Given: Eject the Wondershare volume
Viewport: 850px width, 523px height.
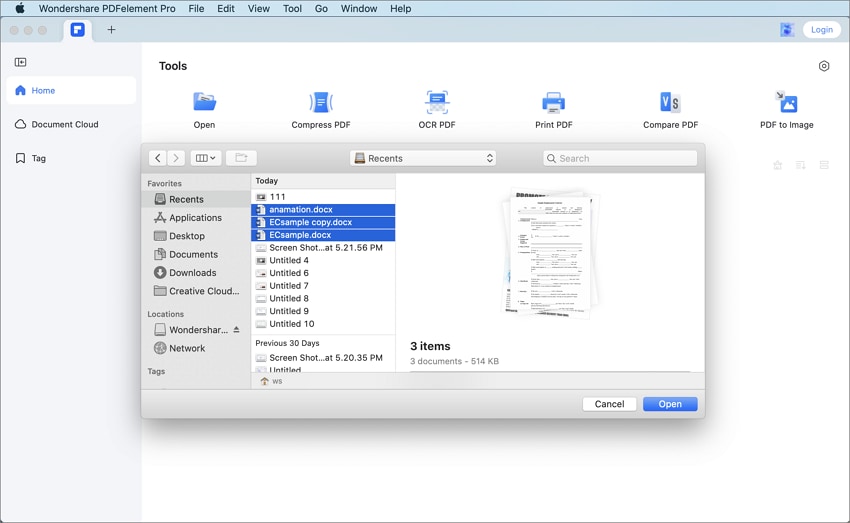Looking at the screenshot, I should (236, 330).
